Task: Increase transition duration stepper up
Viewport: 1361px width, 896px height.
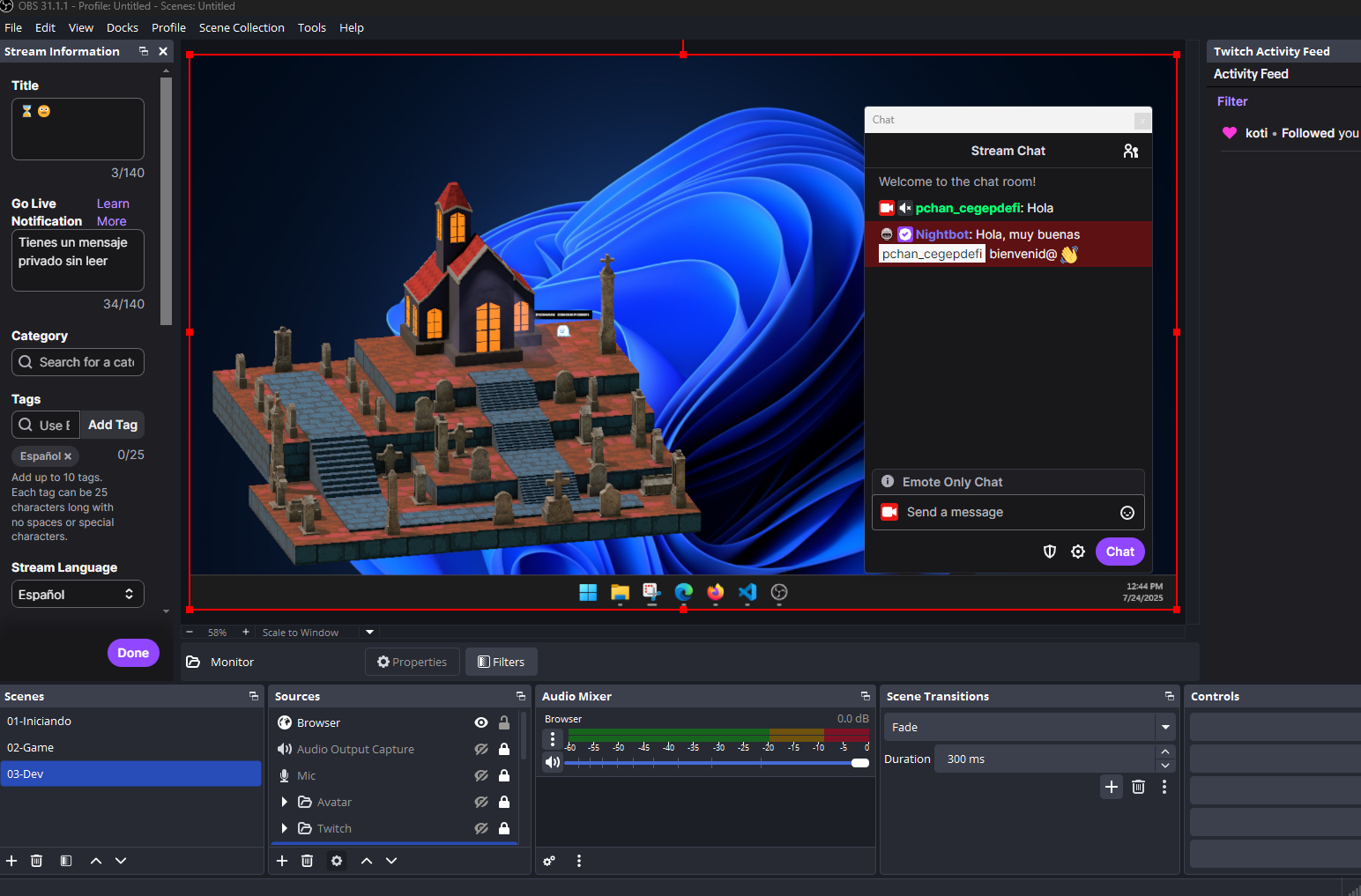Action: coord(1165,752)
